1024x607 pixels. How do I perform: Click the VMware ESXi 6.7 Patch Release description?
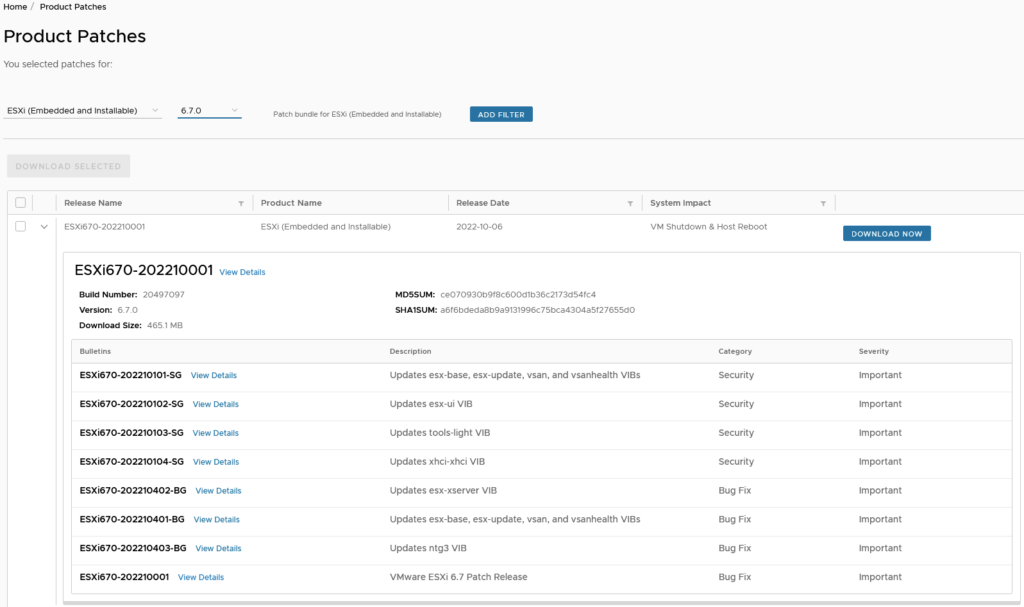tap(458, 577)
